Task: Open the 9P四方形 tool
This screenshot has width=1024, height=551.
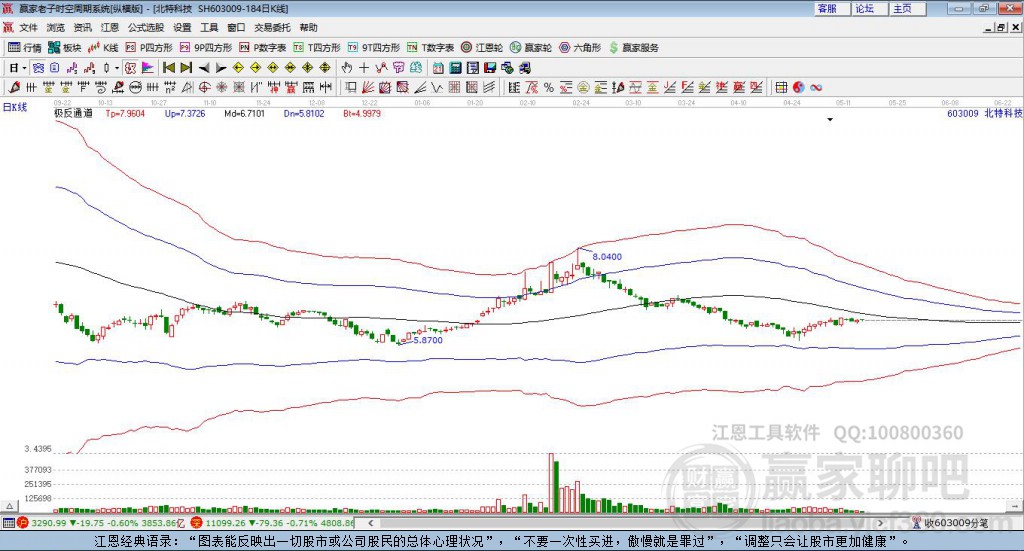Action: pyautogui.click(x=206, y=48)
